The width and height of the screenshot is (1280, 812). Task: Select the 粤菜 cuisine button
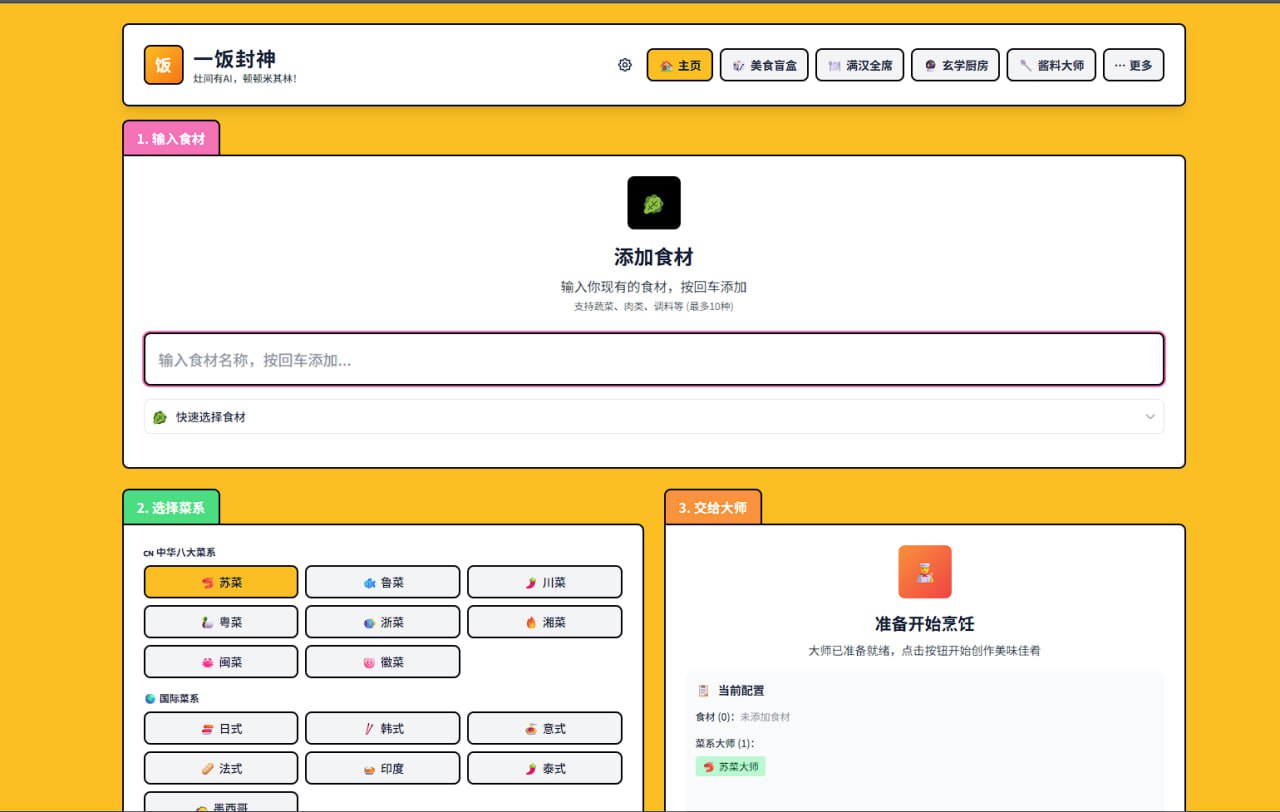221,622
